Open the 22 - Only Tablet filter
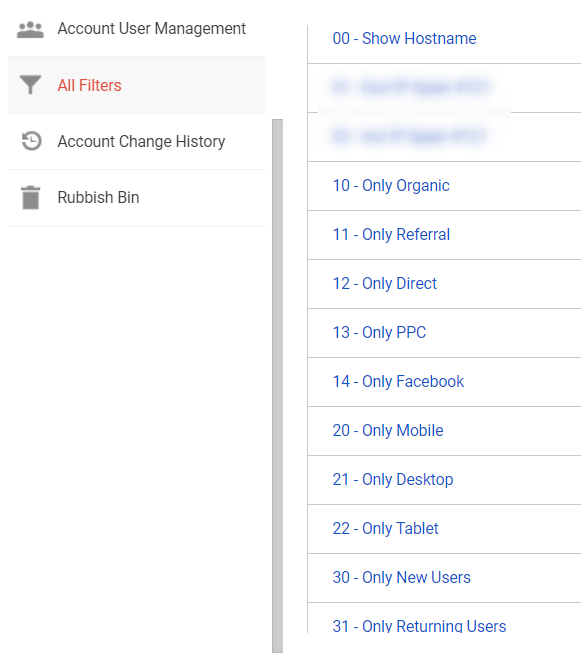 [x=386, y=528]
